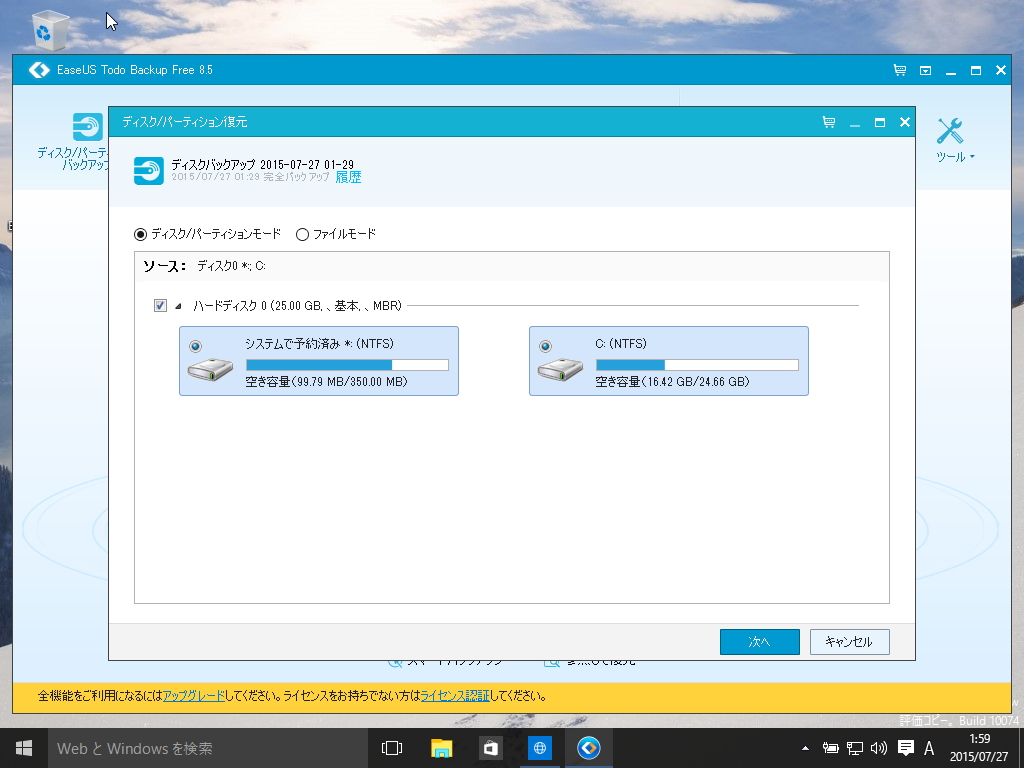Click the EaseUS logo in main title bar

[39, 70]
